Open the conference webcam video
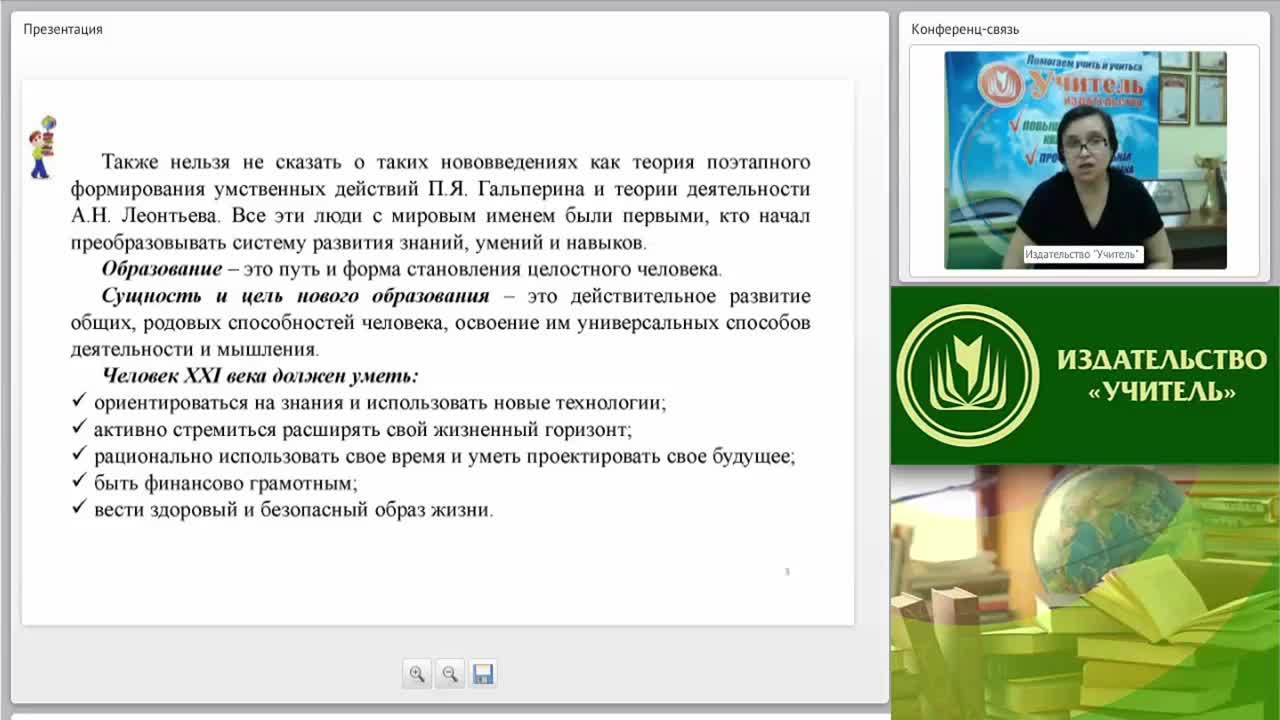 [x=1085, y=160]
